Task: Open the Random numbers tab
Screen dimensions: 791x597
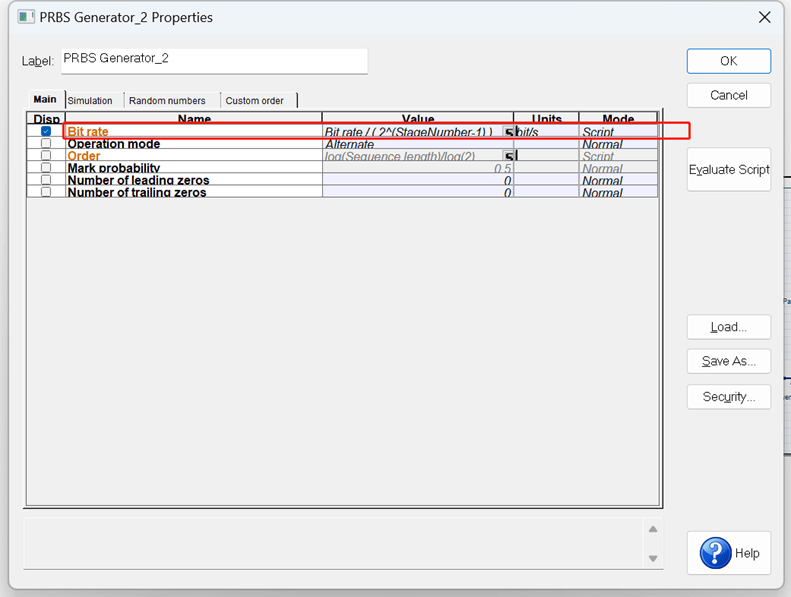Action: tap(167, 100)
